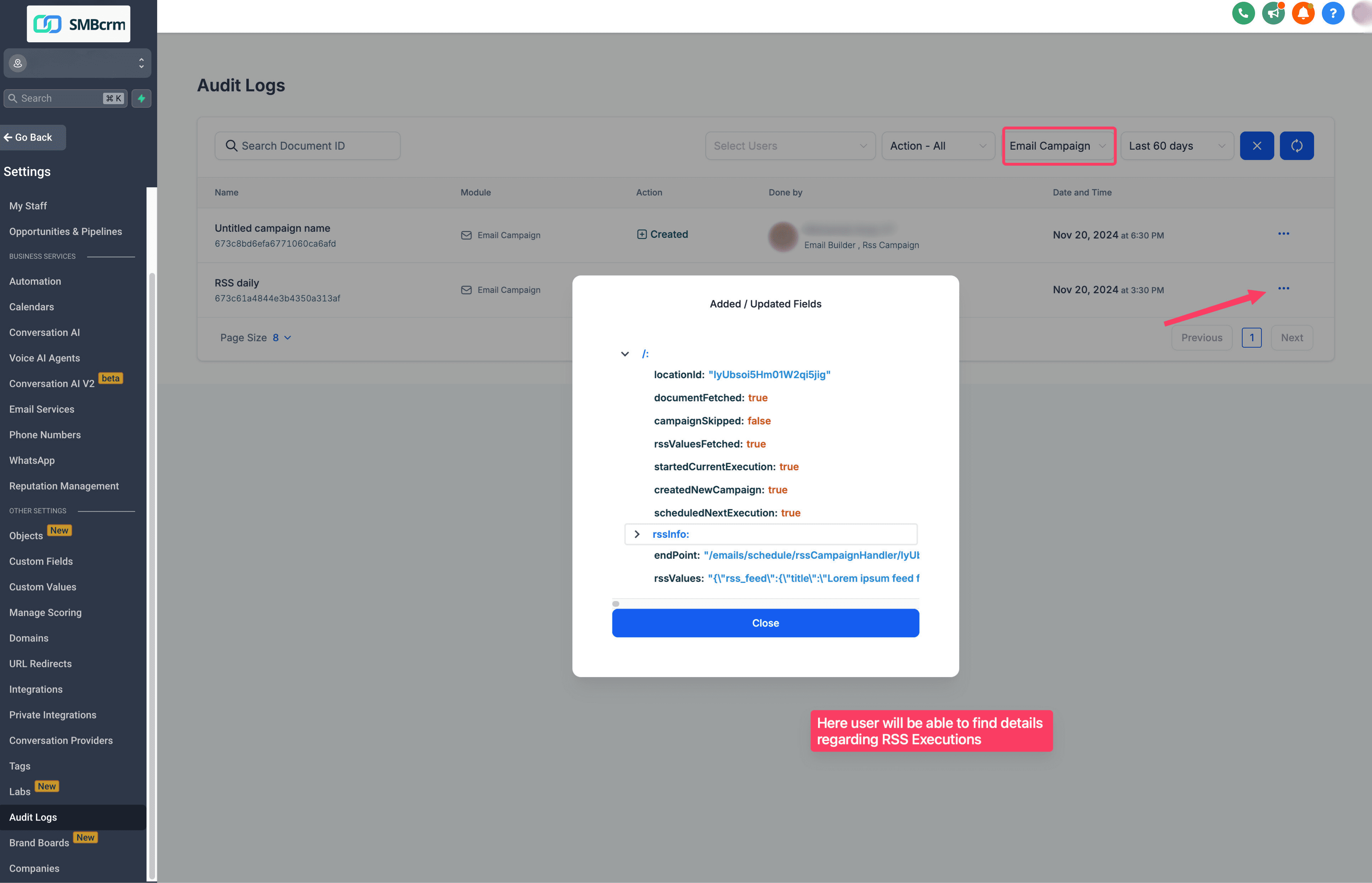Open three-dot menu for Untitled campaign name
The width and height of the screenshot is (1372, 883).
point(1283,234)
